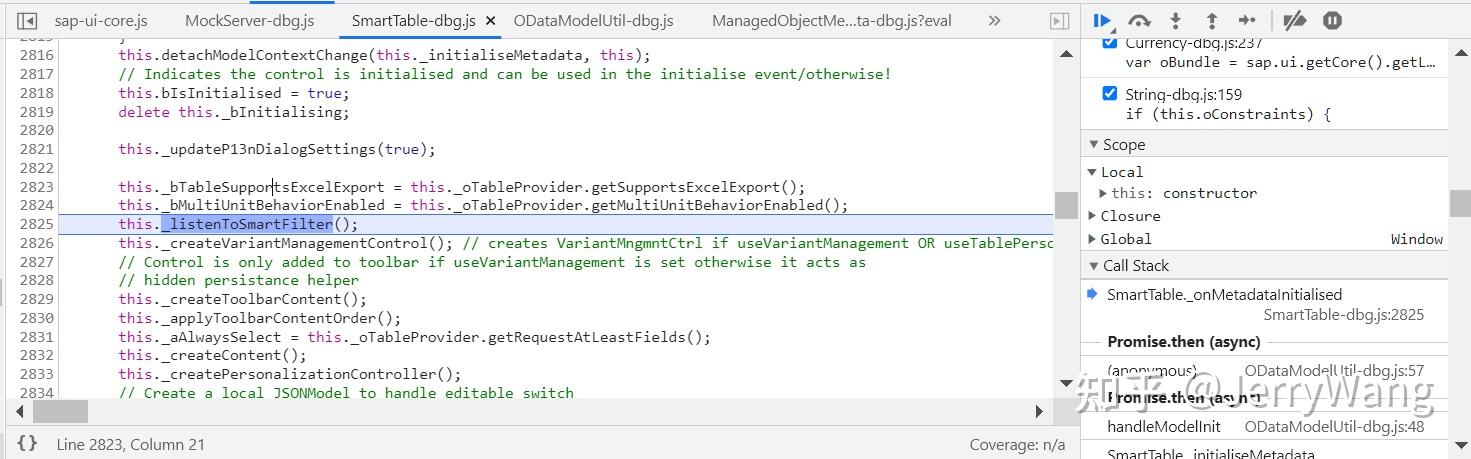Uncheck String-dbg.js:159 breakpoint
The width and height of the screenshot is (1471, 459).
(1109, 93)
